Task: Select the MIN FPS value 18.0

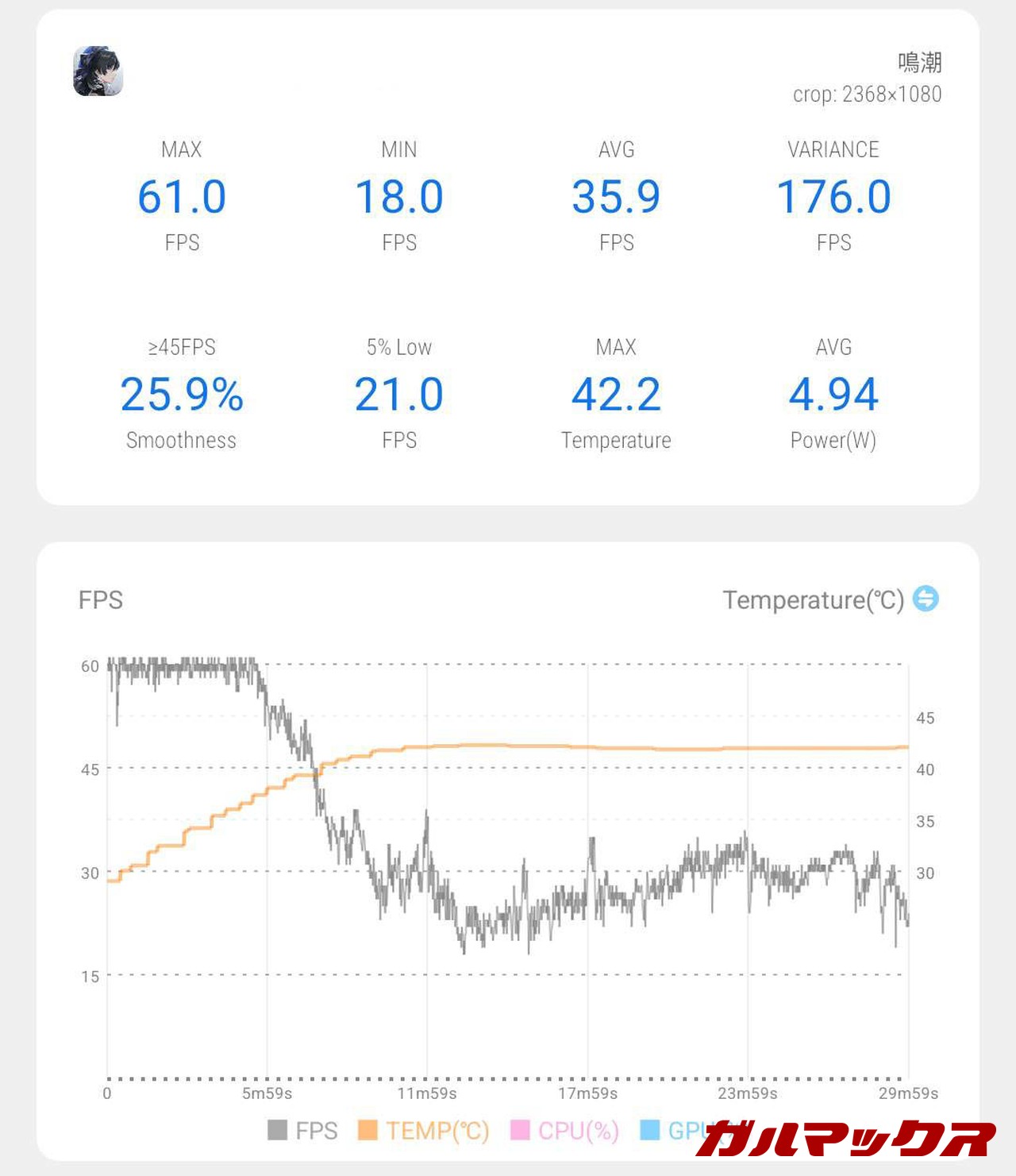Action: 398,197
